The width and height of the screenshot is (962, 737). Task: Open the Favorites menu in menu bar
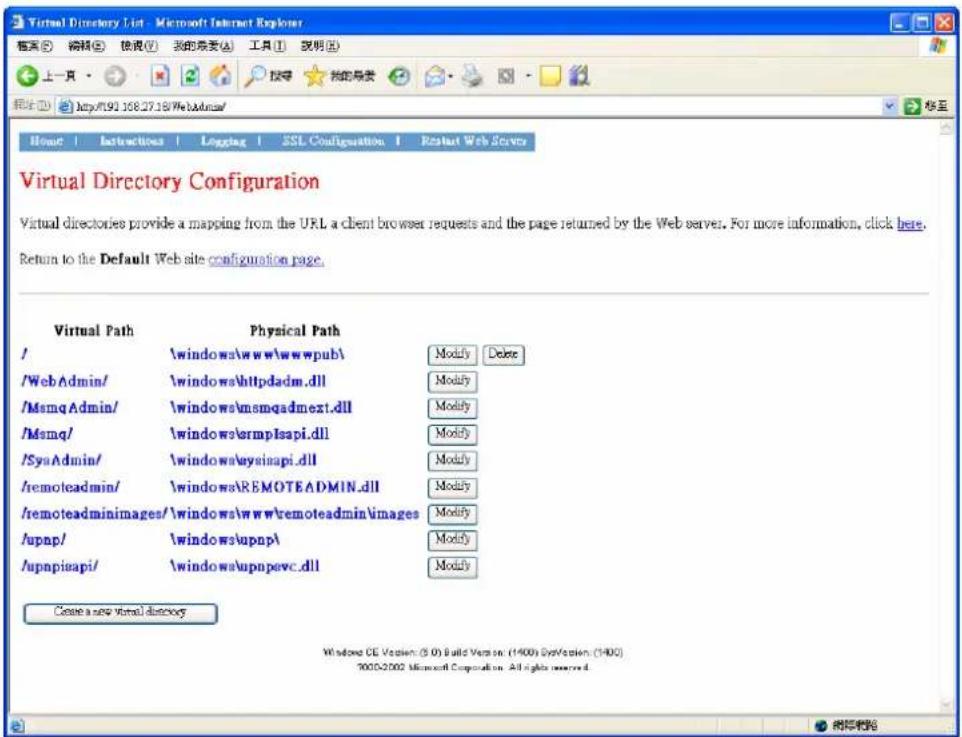(x=203, y=46)
